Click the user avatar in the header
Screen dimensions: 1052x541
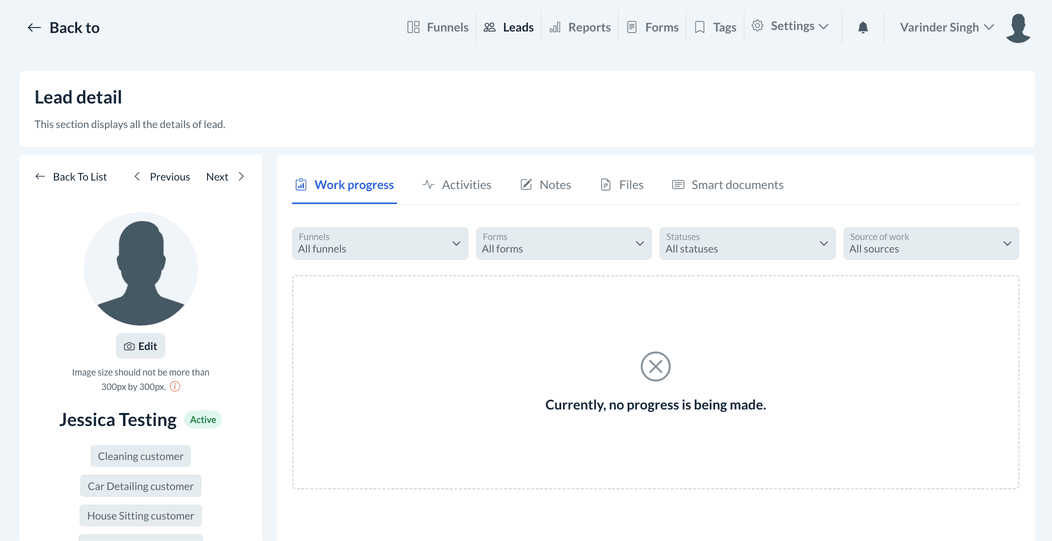point(1018,28)
